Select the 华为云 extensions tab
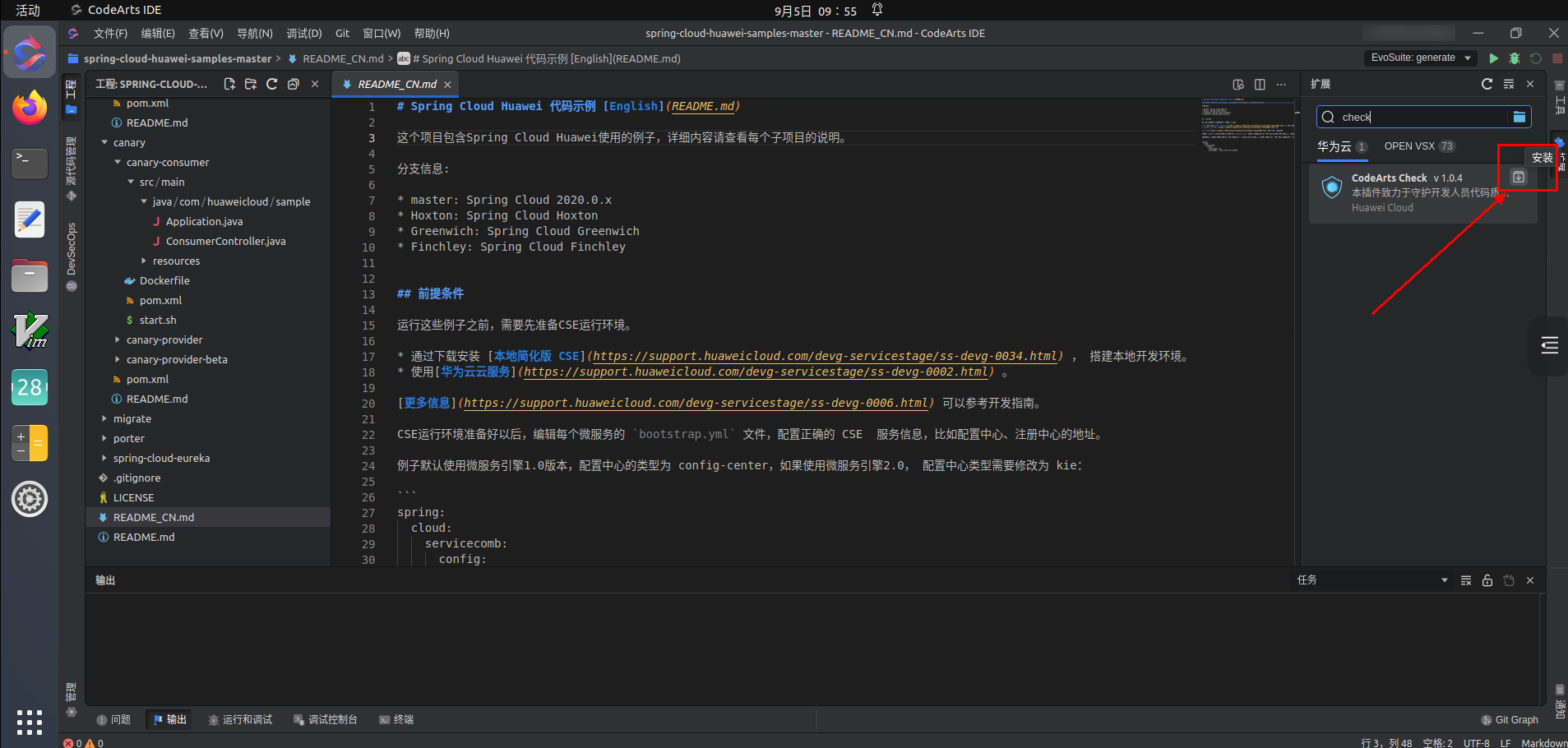 click(1342, 146)
